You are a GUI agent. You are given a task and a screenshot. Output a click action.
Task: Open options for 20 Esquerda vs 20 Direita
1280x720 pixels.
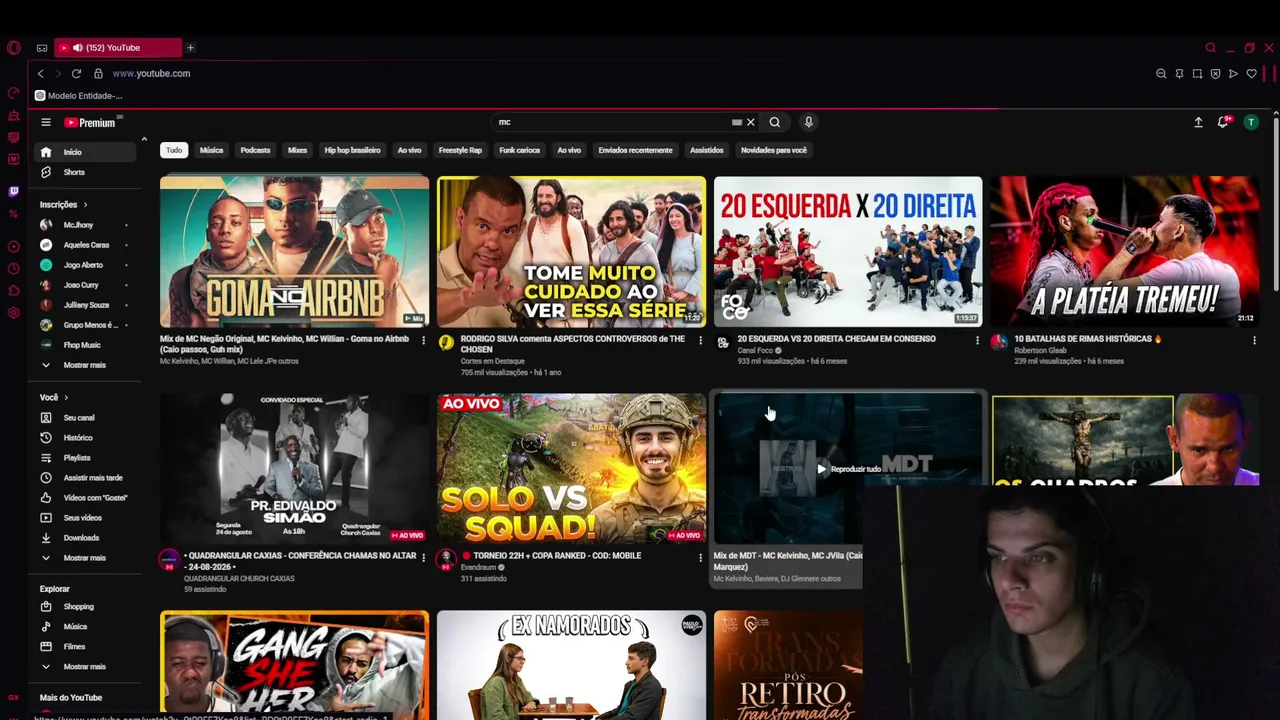[977, 341]
